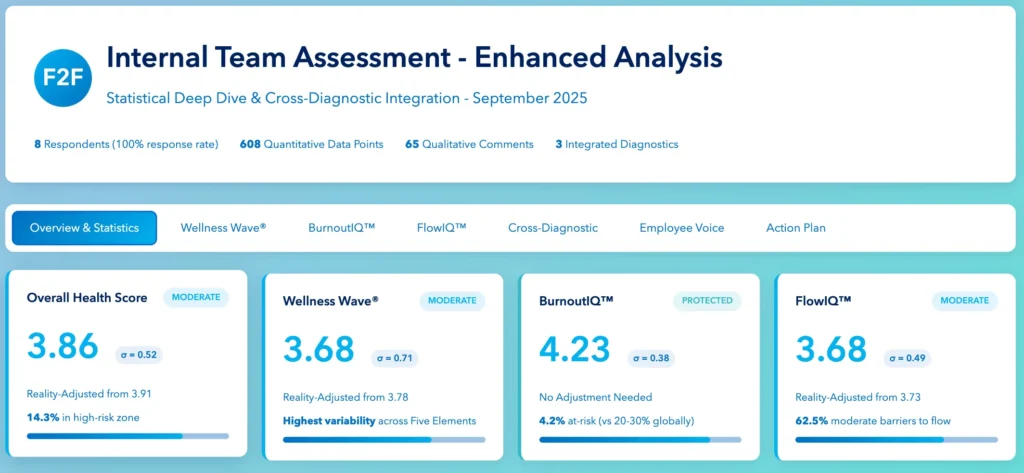Open the Cross-Diagnostic tab
Screen dimensions: 1024x473
click(x=552, y=228)
